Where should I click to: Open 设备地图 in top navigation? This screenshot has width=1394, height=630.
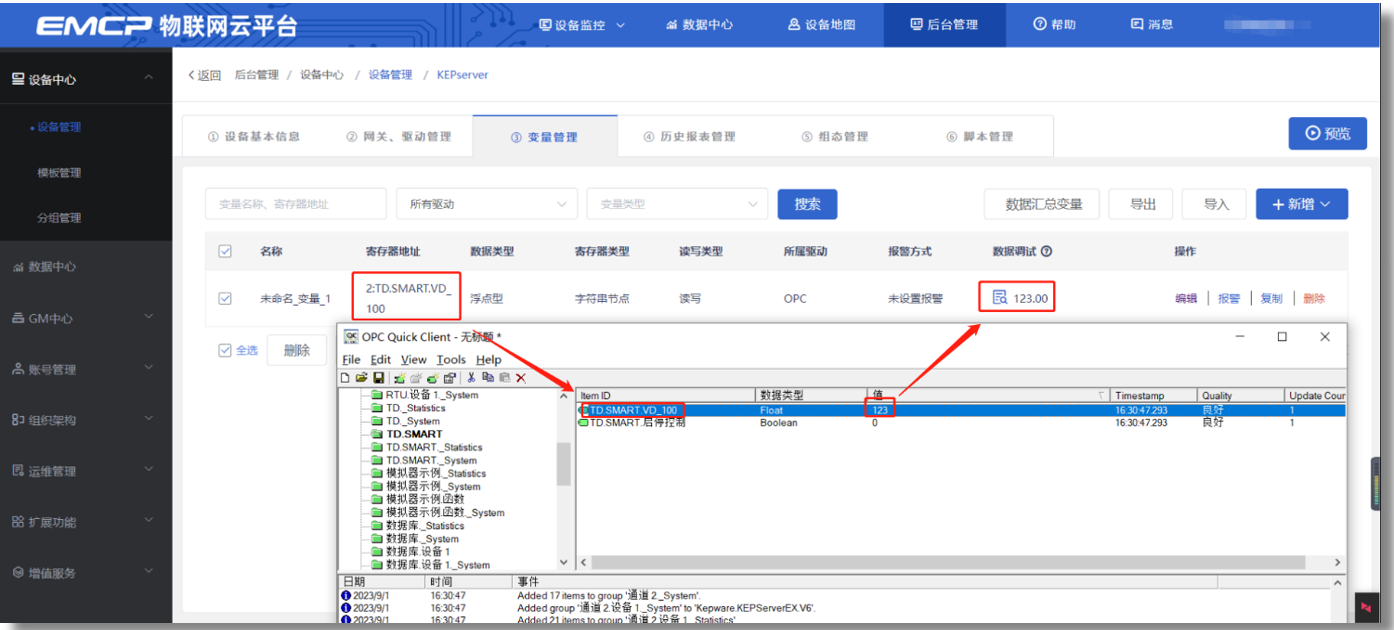pos(822,25)
